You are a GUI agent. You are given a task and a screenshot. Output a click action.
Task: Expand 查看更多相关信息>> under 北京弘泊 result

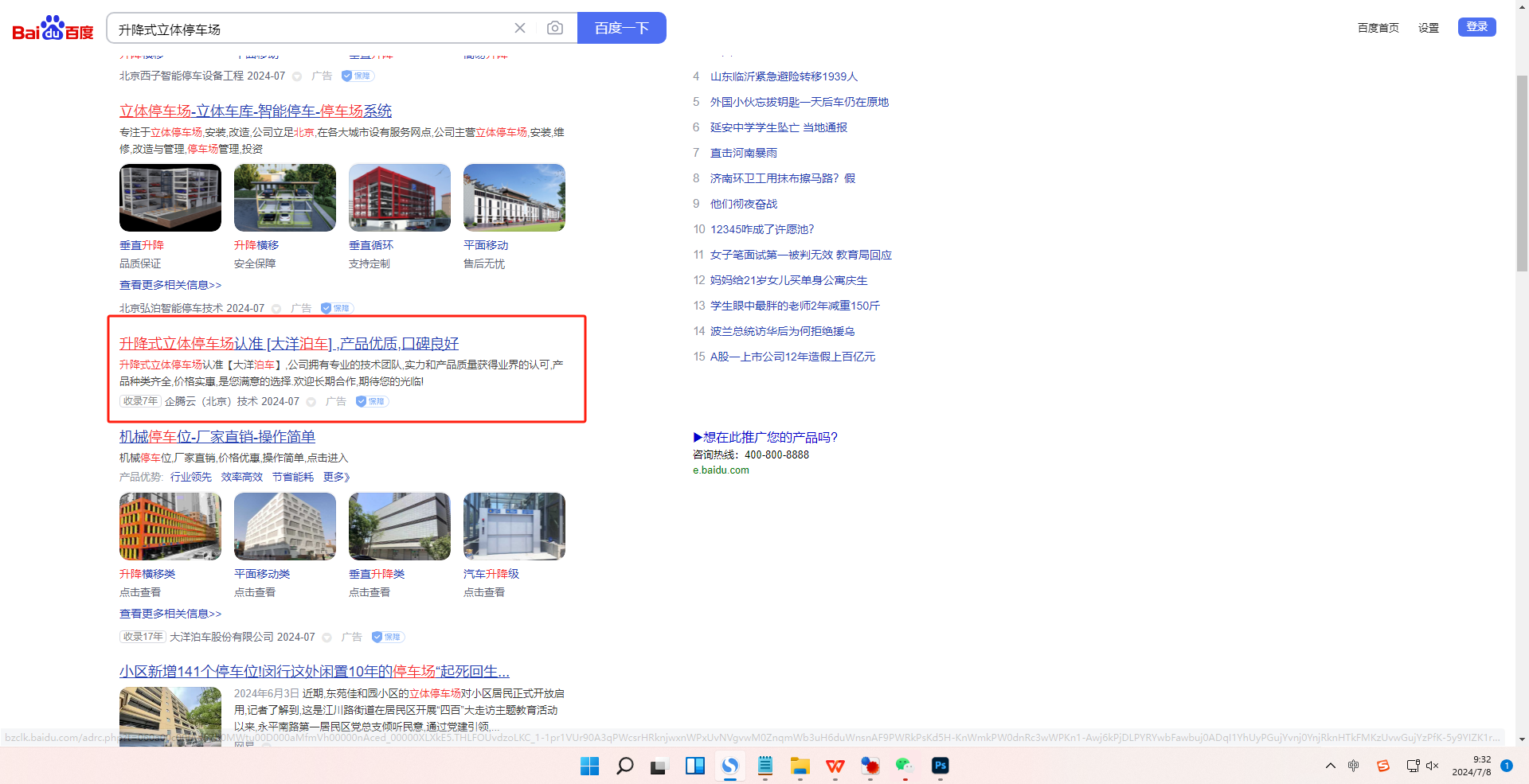[x=170, y=285]
